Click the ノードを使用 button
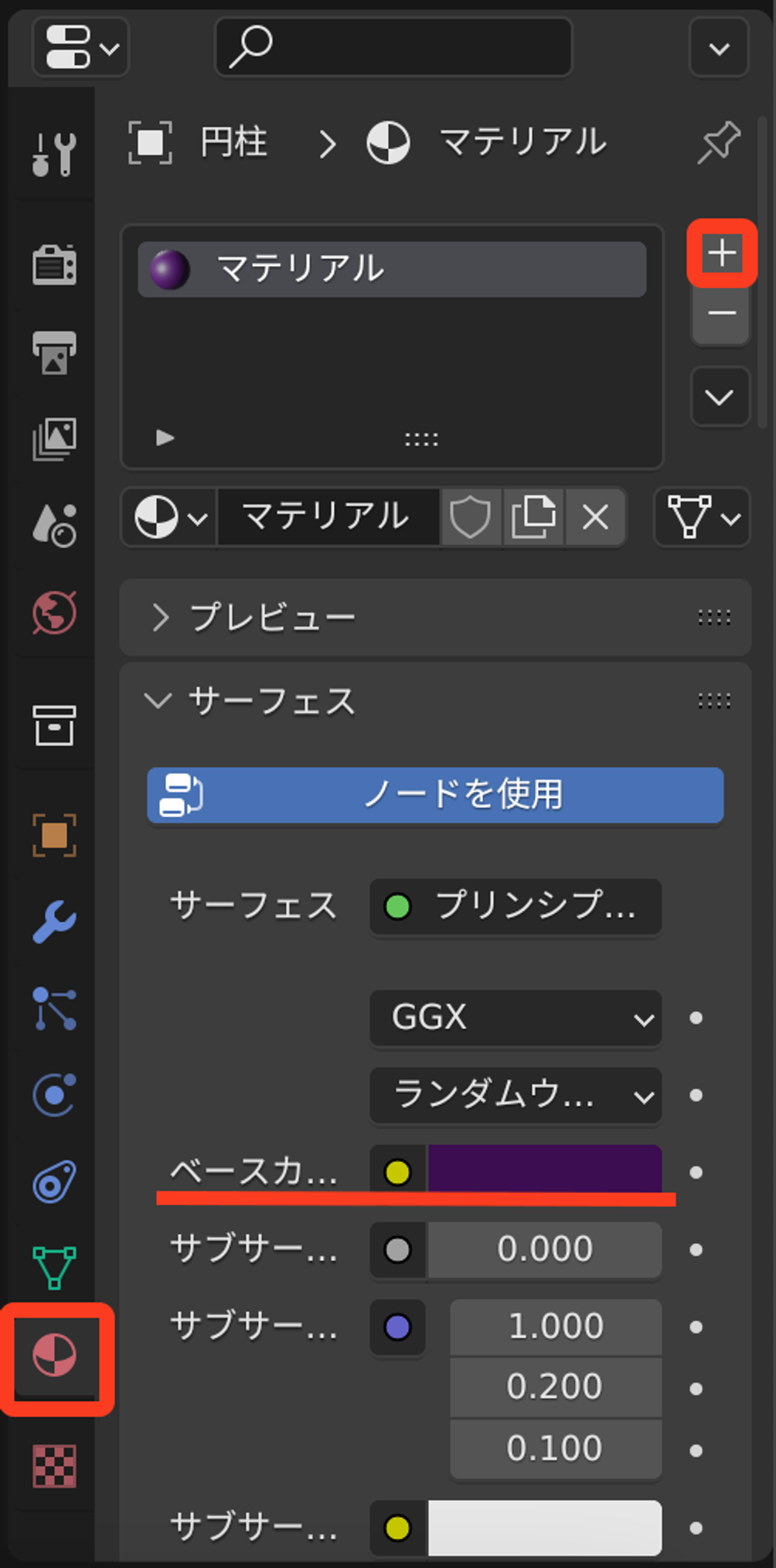 tap(435, 795)
